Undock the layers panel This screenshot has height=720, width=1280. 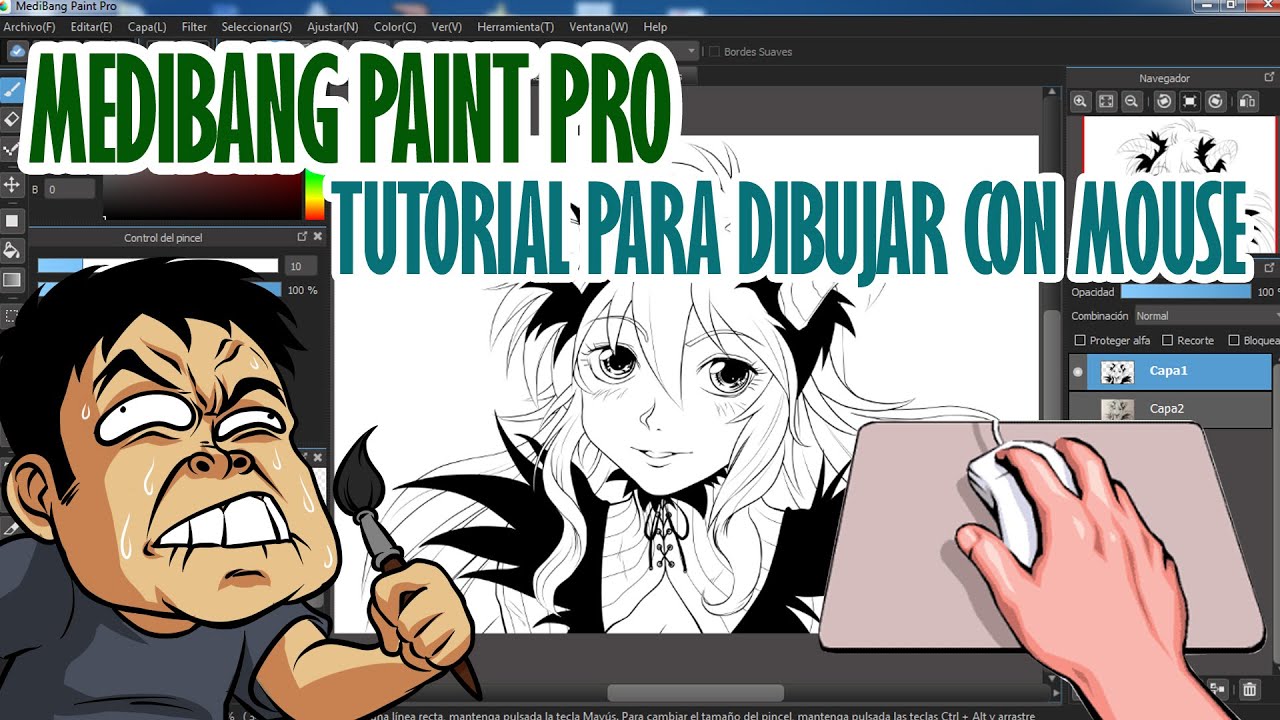click(1270, 267)
